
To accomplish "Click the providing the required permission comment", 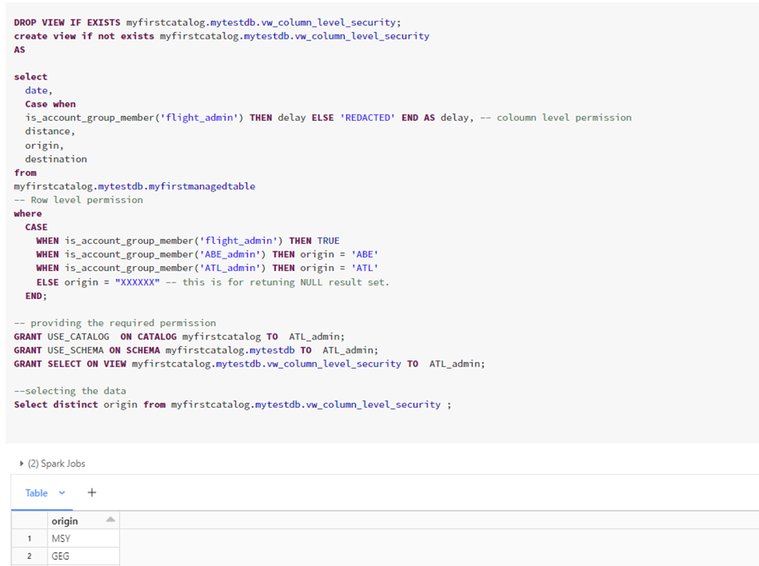I will click(115, 323).
